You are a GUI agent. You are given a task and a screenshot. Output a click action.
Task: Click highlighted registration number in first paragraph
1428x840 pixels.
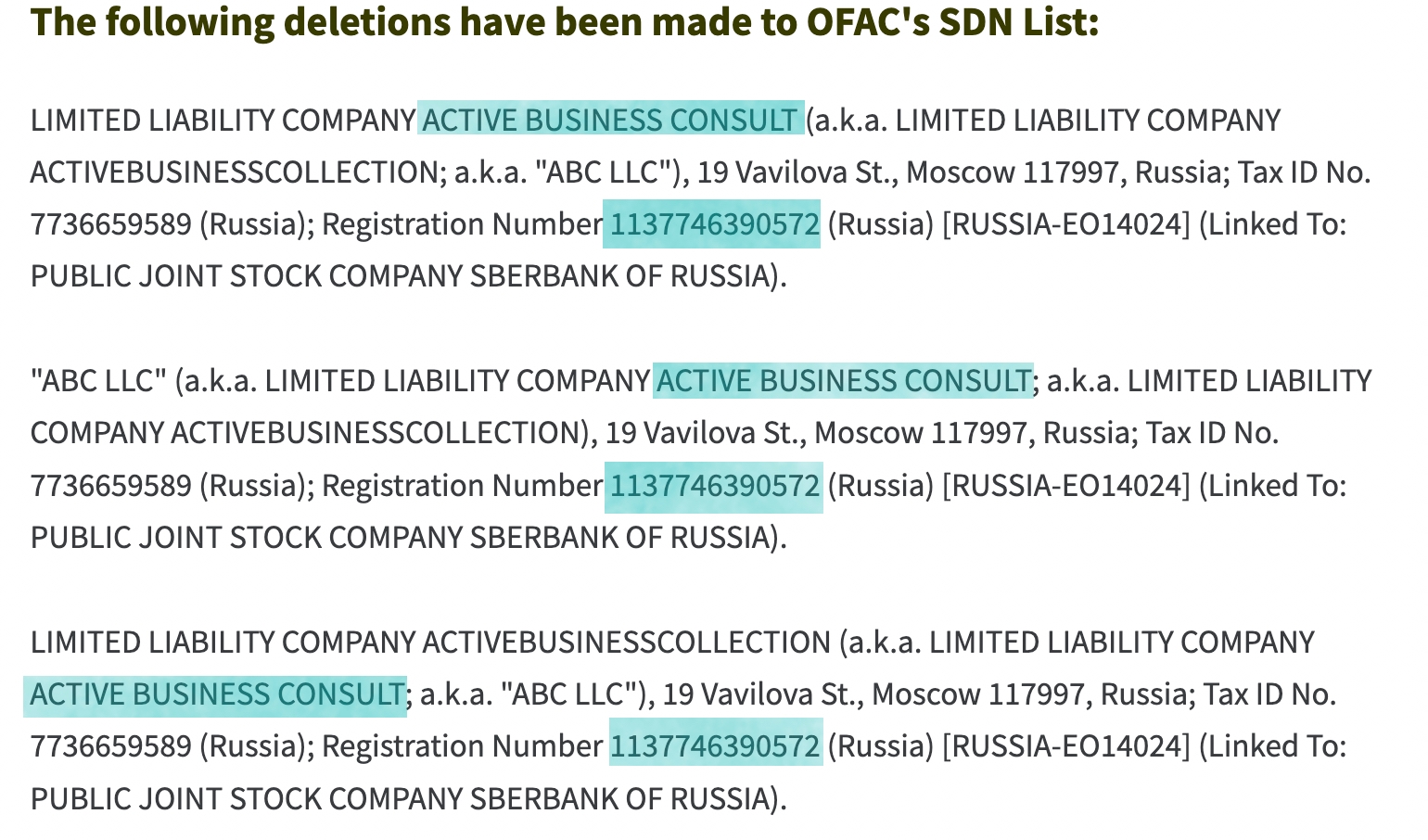pos(714,224)
